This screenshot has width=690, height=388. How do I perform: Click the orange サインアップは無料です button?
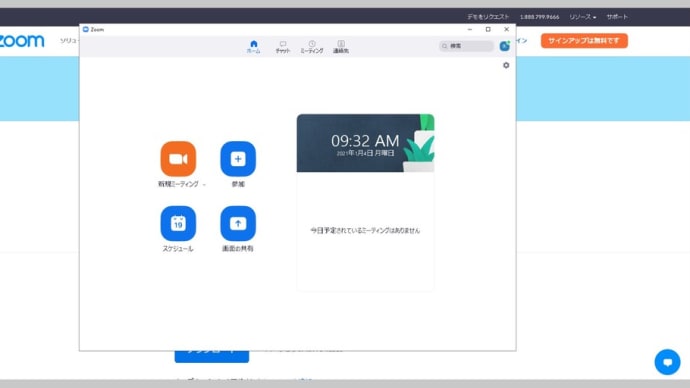pos(584,41)
